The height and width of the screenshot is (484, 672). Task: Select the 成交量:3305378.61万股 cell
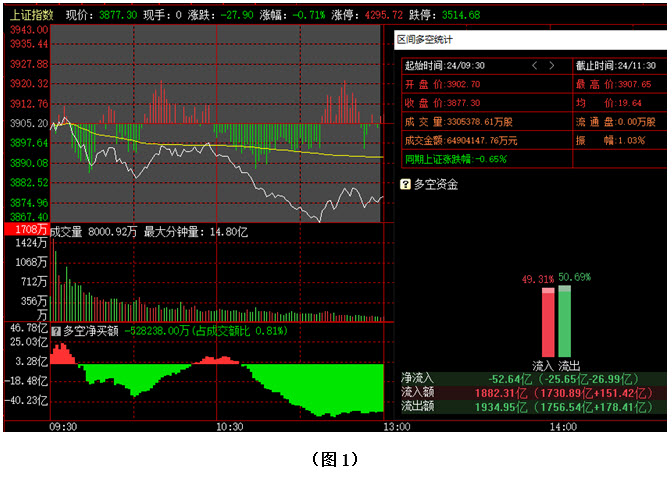[x=487, y=122]
